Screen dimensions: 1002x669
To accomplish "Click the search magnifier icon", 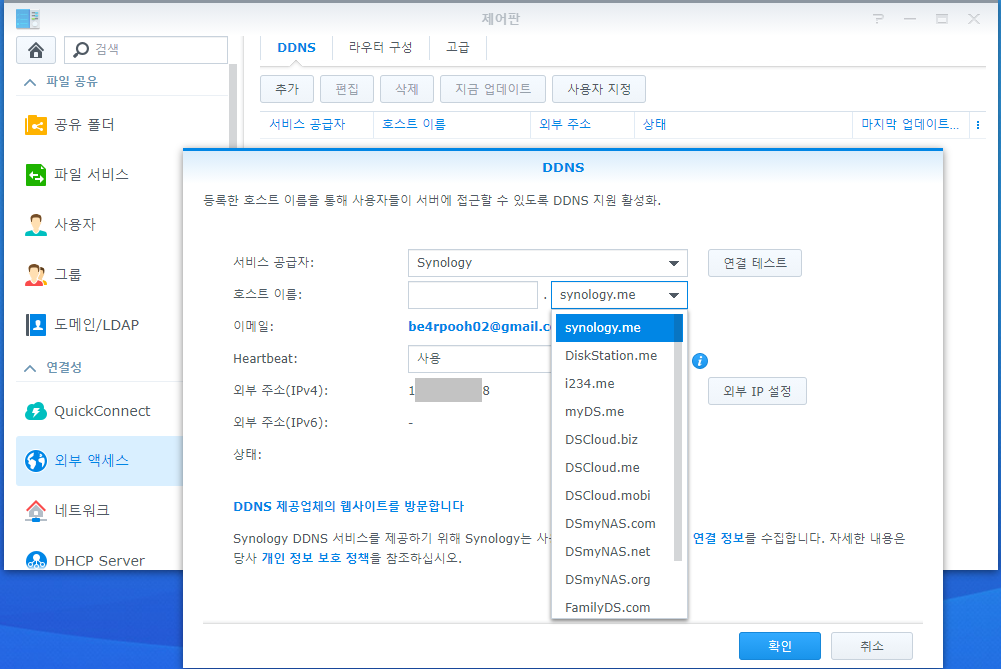I will [x=81, y=49].
